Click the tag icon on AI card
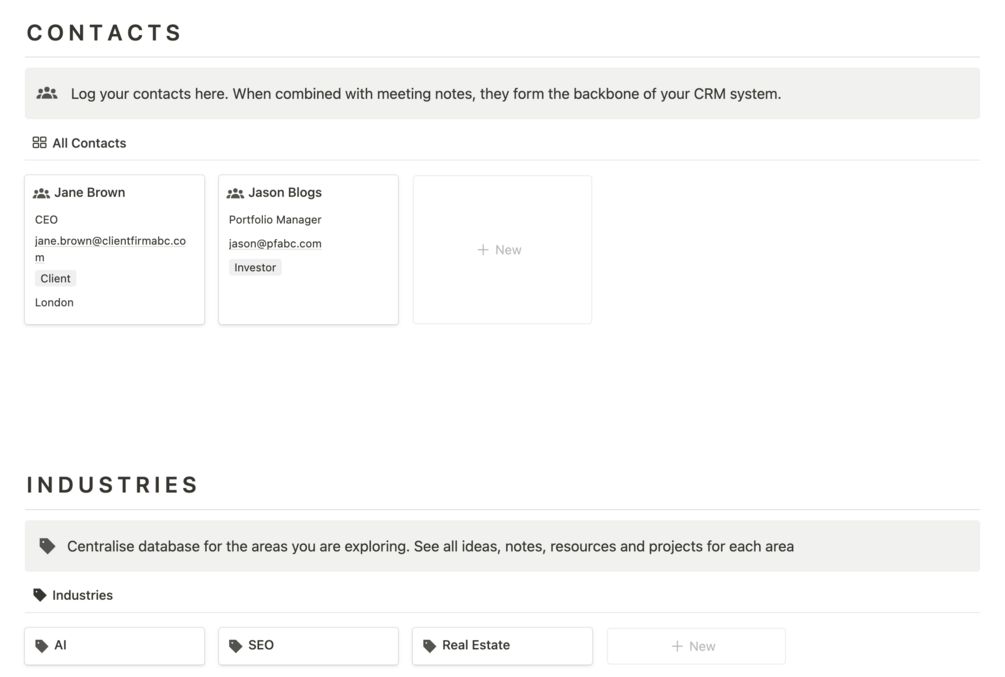Screen dimensions: 1005x677 point(42,646)
